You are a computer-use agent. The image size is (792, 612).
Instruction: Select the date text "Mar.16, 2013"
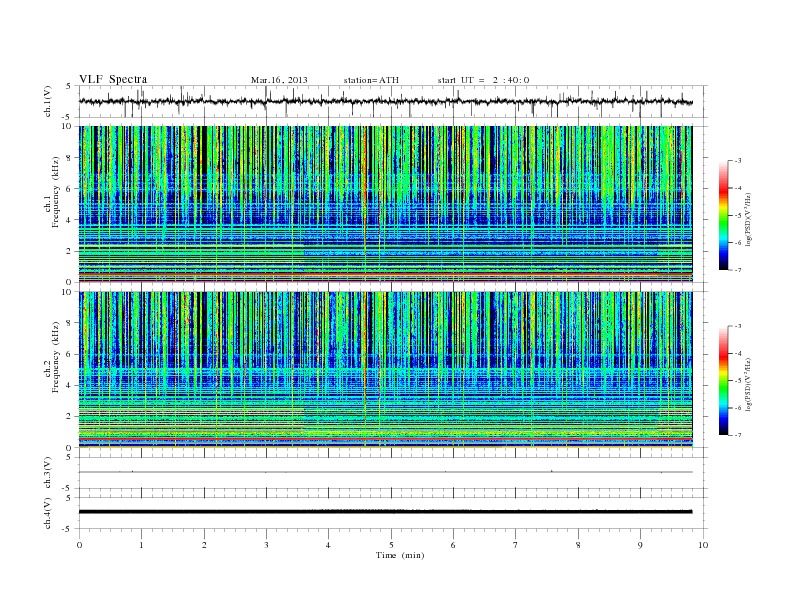click(x=279, y=80)
